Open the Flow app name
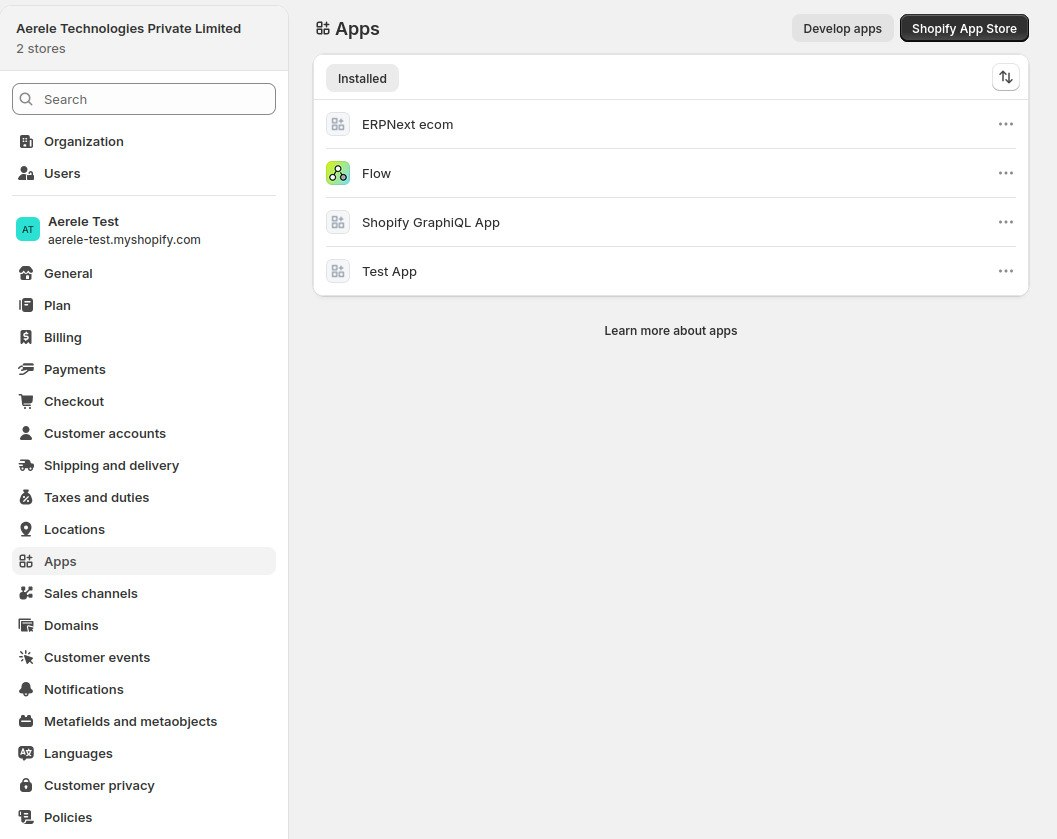1057x839 pixels. [376, 173]
